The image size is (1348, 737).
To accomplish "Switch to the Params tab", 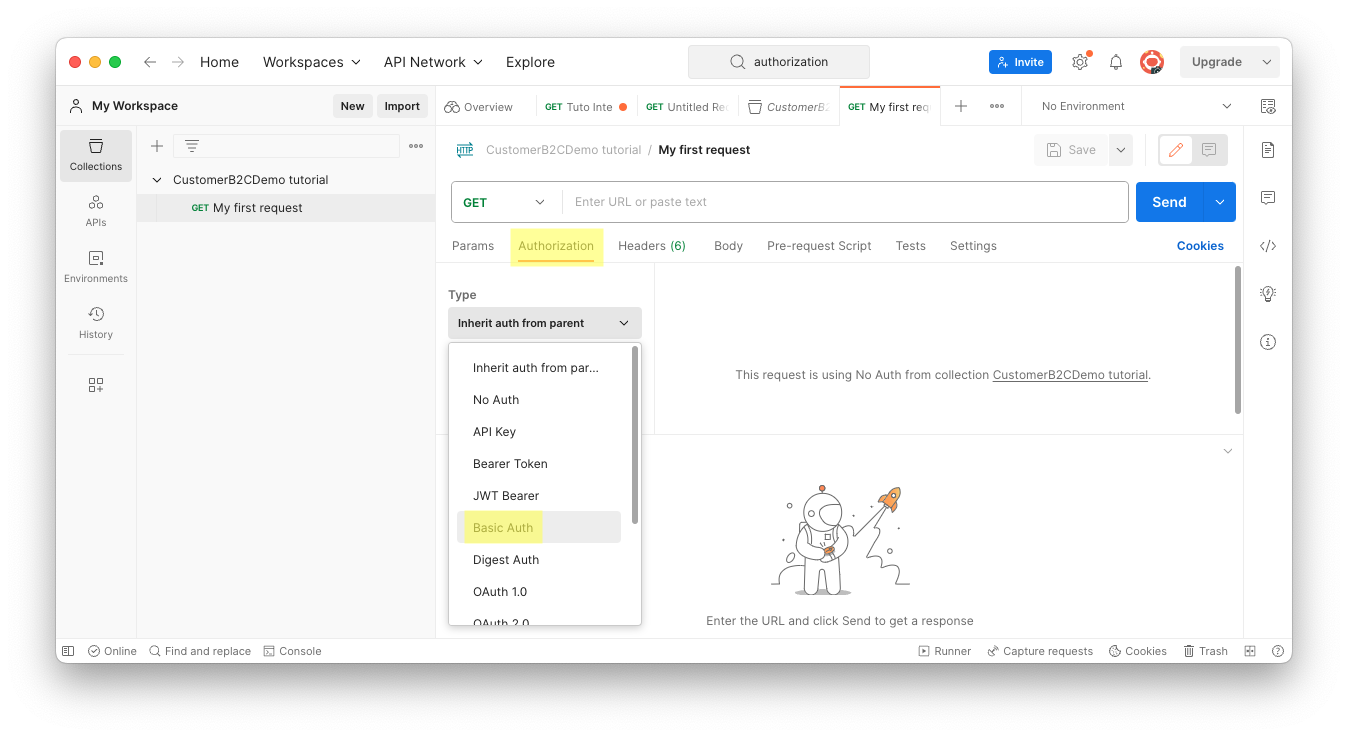I will click(473, 246).
